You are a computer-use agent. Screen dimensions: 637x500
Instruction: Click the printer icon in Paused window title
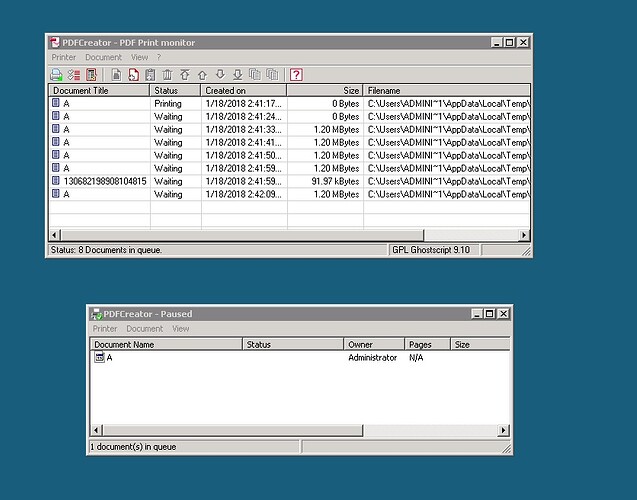[x=96, y=314]
